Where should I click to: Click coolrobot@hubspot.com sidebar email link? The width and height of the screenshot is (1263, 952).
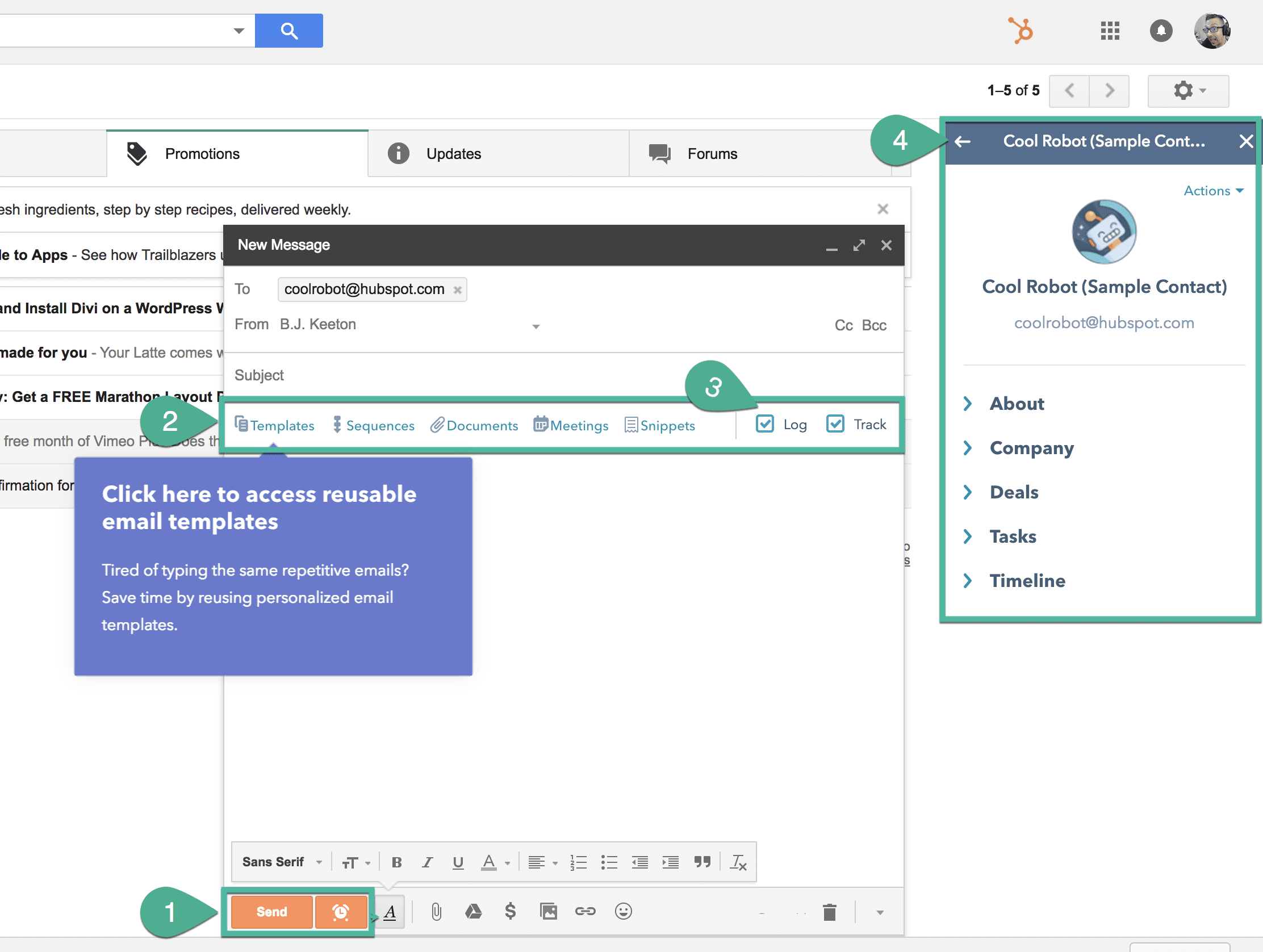(x=1103, y=323)
